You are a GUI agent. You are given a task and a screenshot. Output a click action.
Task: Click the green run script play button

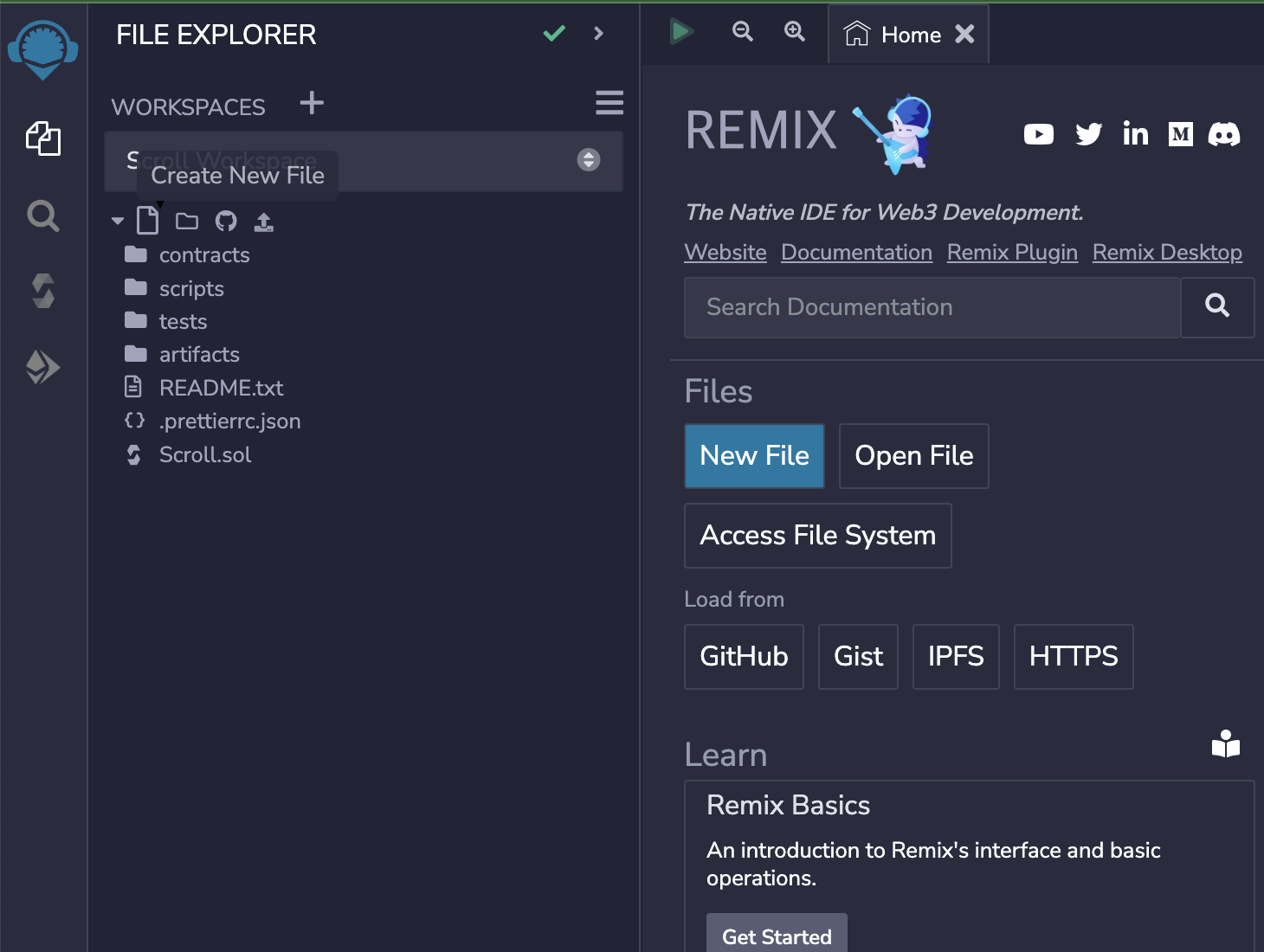(681, 33)
